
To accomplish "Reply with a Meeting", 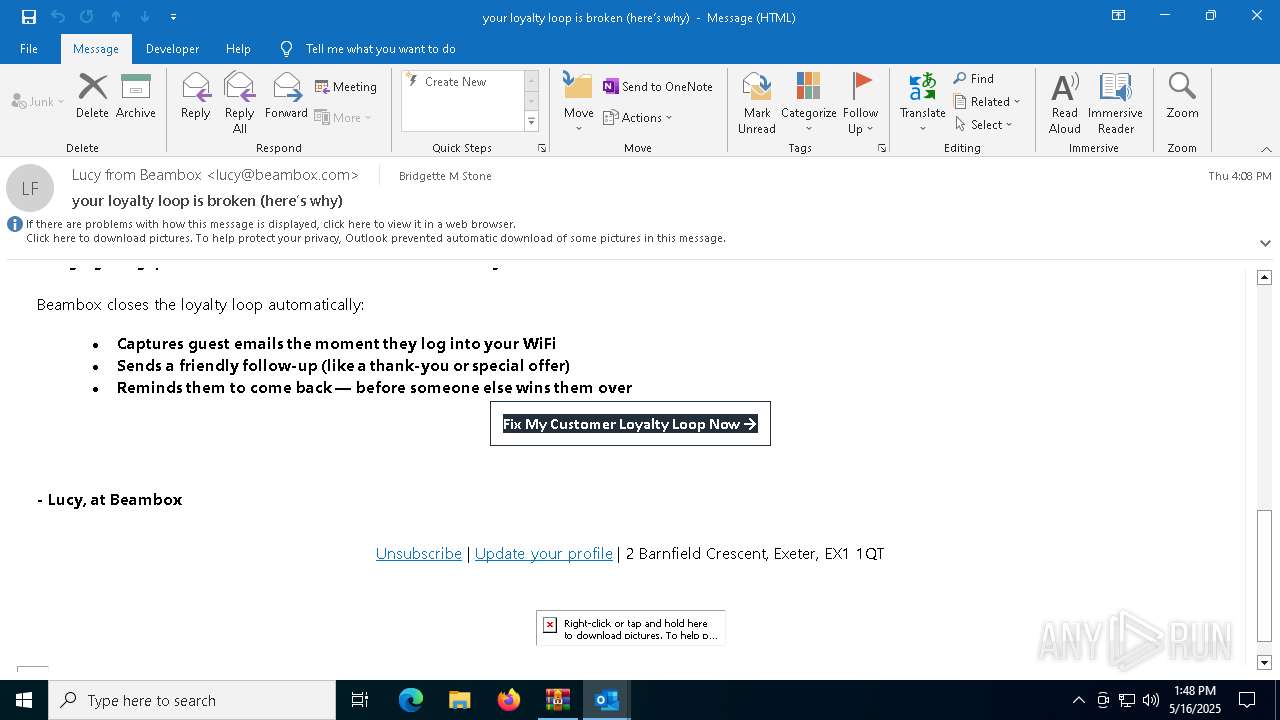I will [x=346, y=87].
